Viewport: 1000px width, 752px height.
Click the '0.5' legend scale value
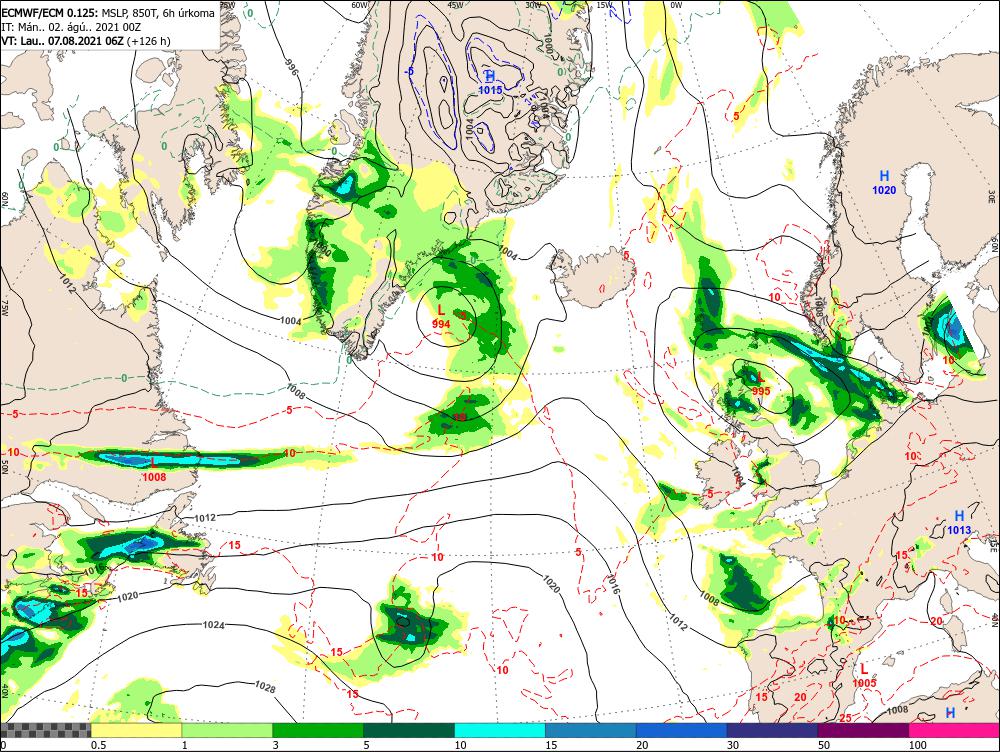(x=98, y=745)
